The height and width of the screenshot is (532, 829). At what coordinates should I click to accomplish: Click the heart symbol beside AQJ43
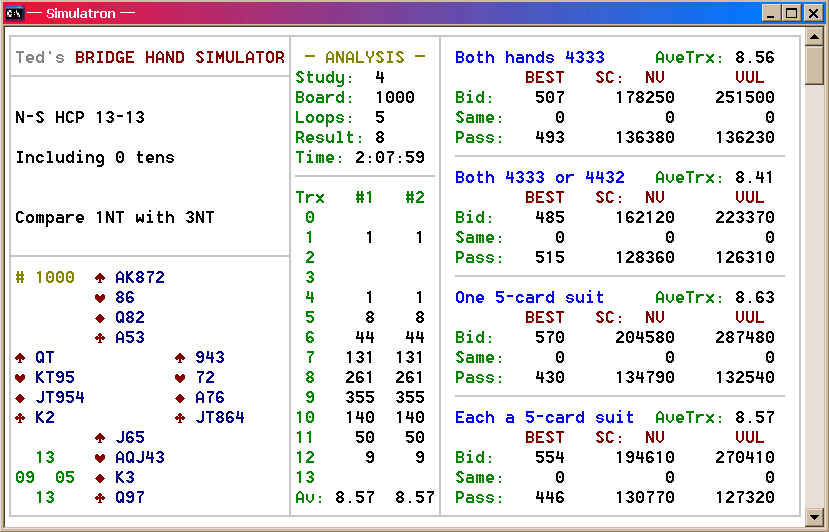point(100,458)
